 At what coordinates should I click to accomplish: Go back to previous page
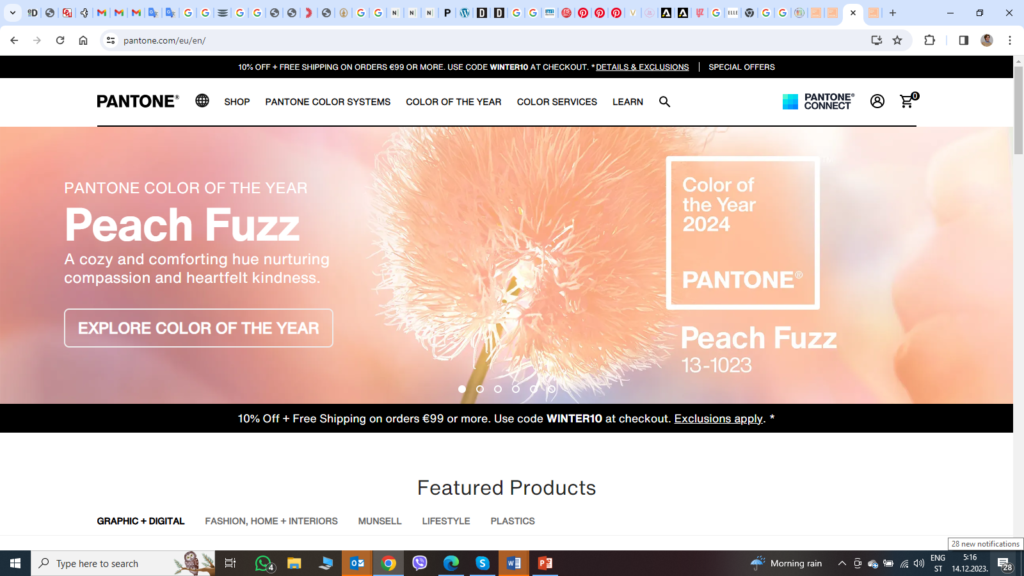pyautogui.click(x=14, y=40)
